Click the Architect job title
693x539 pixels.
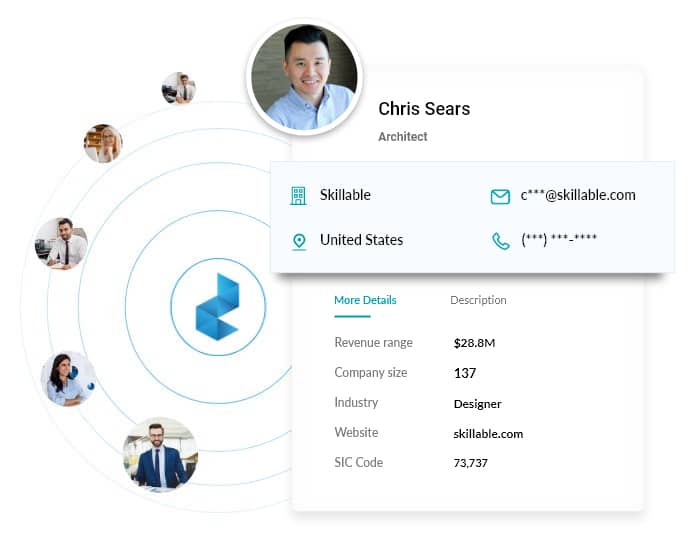403,137
